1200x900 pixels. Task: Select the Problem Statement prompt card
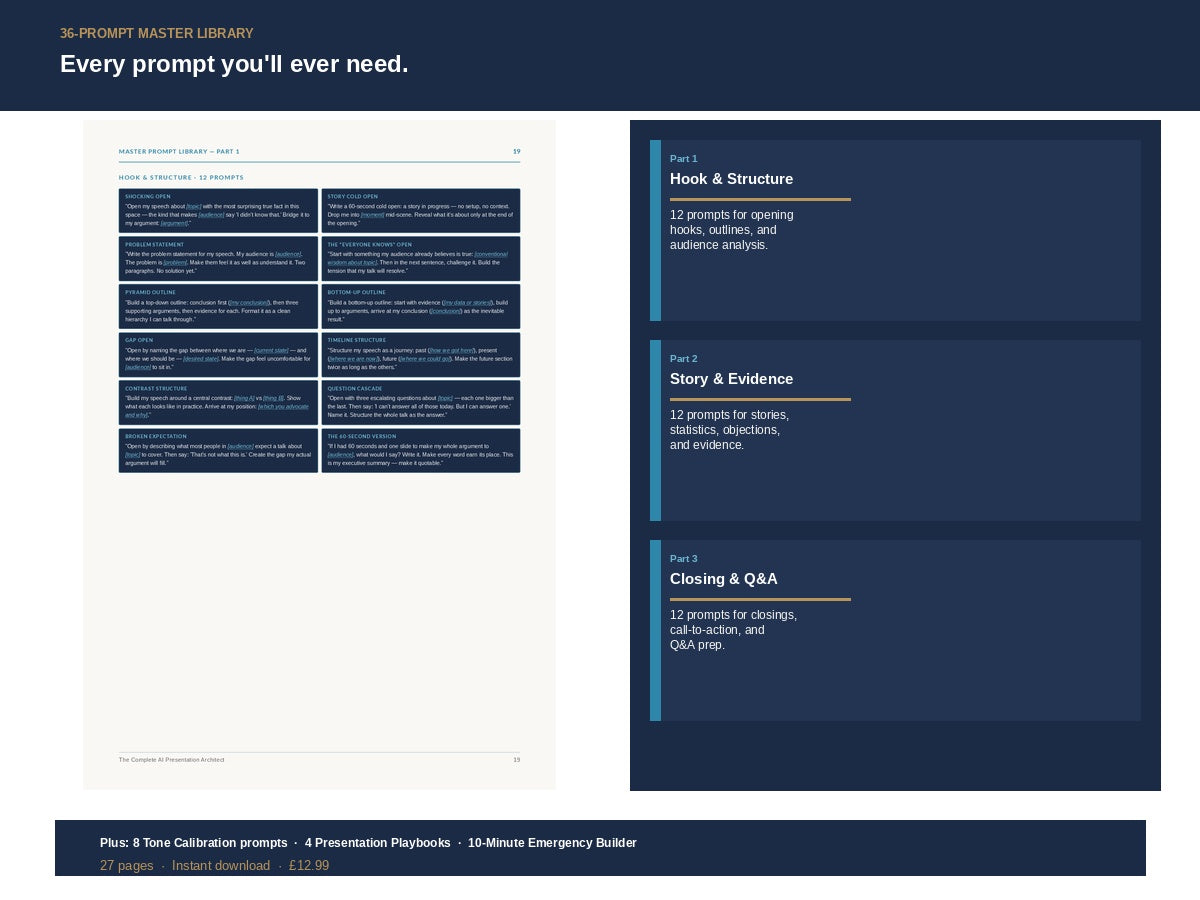click(218, 258)
